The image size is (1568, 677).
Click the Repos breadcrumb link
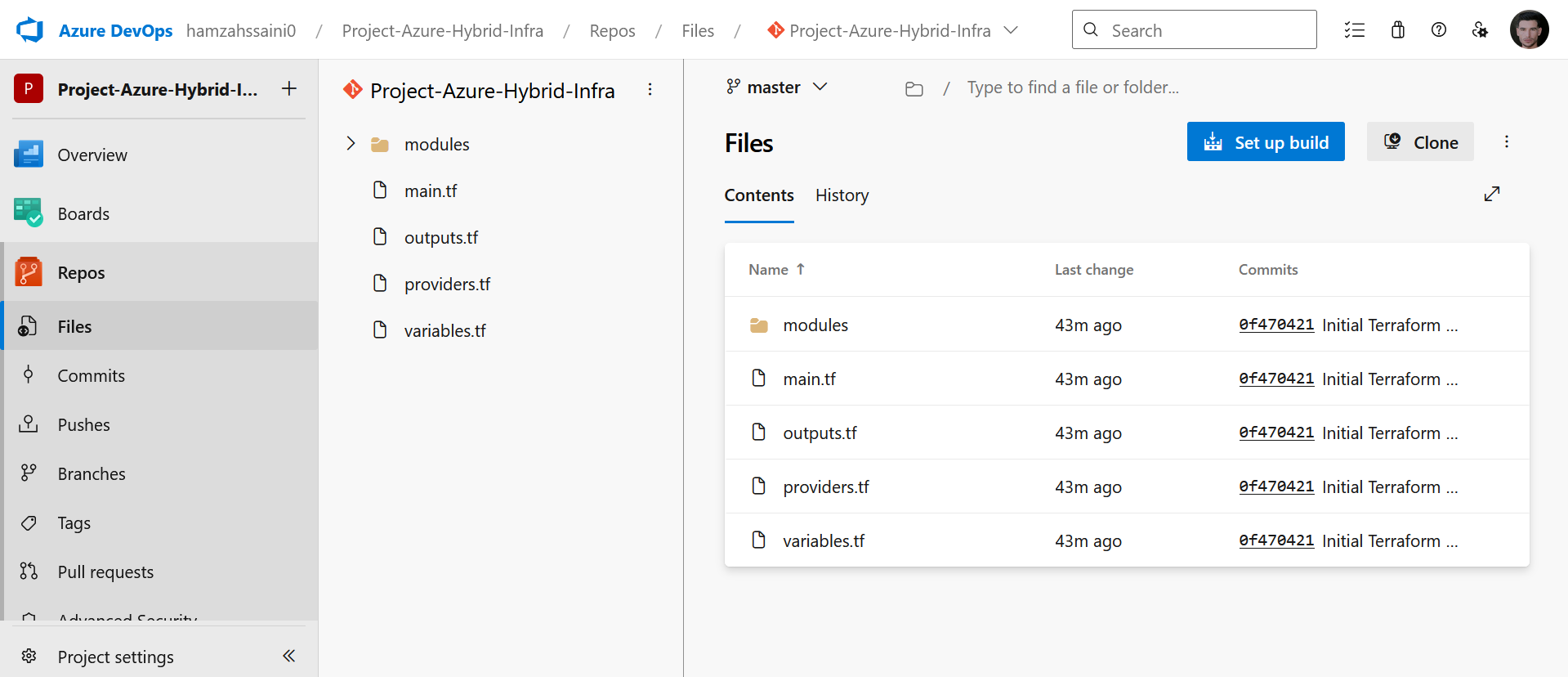[x=612, y=30]
